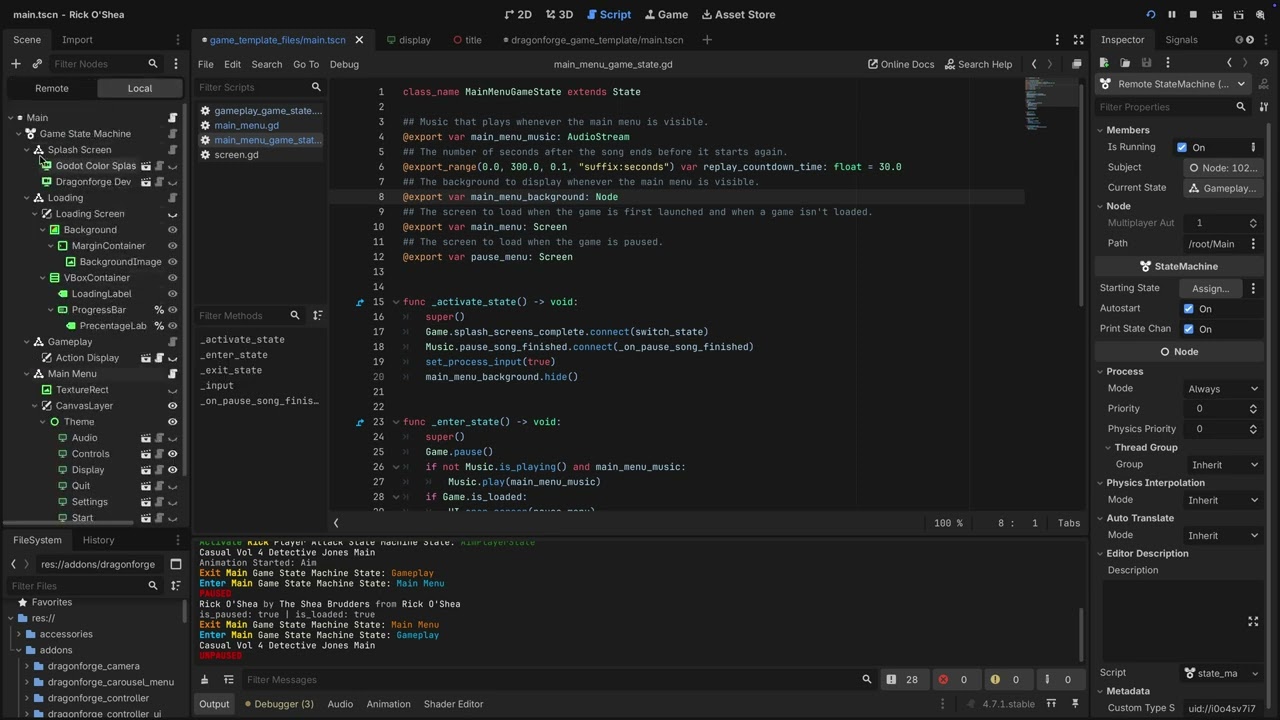Load a resource using the Inspector folder icon

point(1125,63)
